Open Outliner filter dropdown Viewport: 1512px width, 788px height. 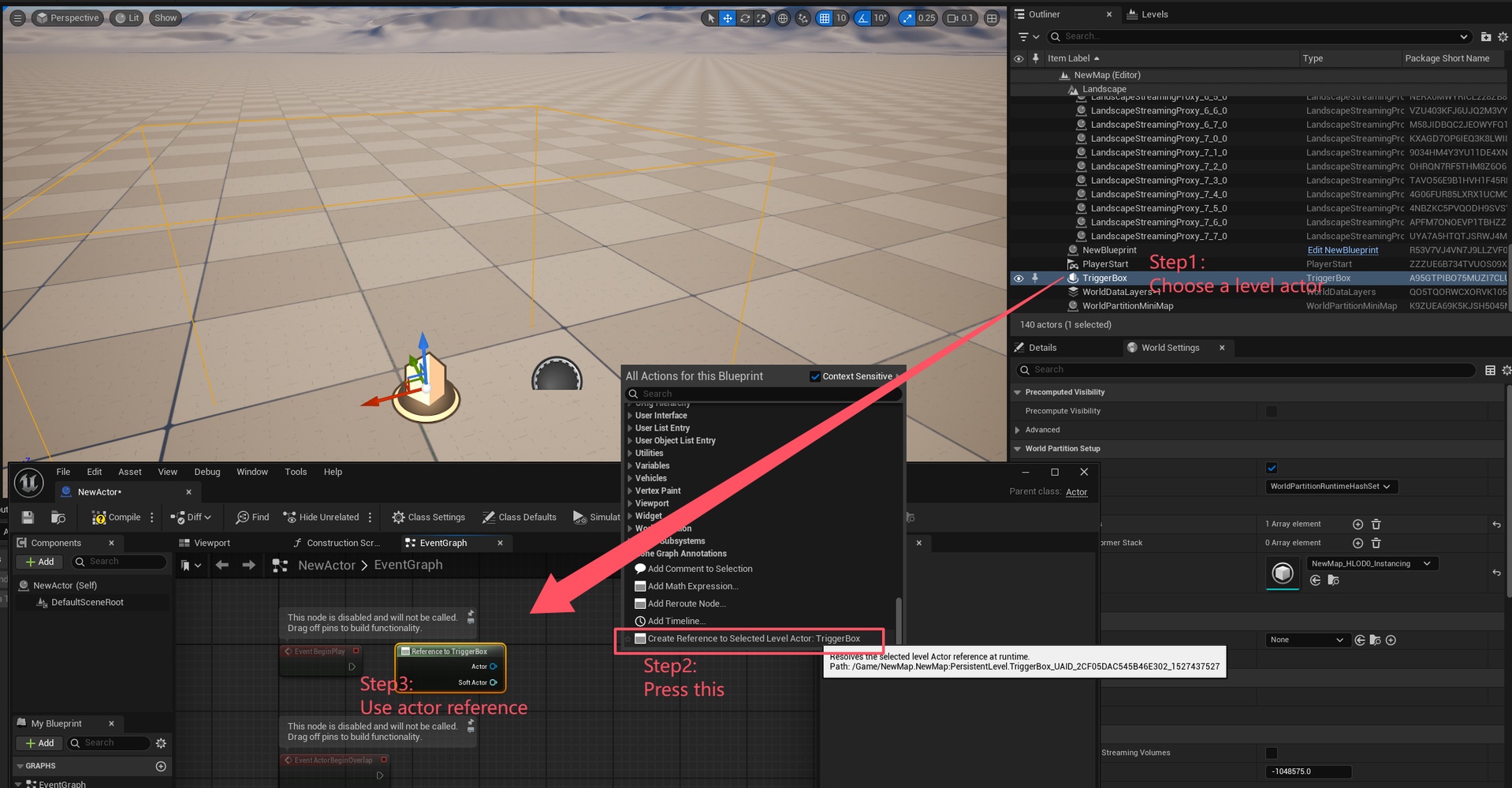point(1028,36)
